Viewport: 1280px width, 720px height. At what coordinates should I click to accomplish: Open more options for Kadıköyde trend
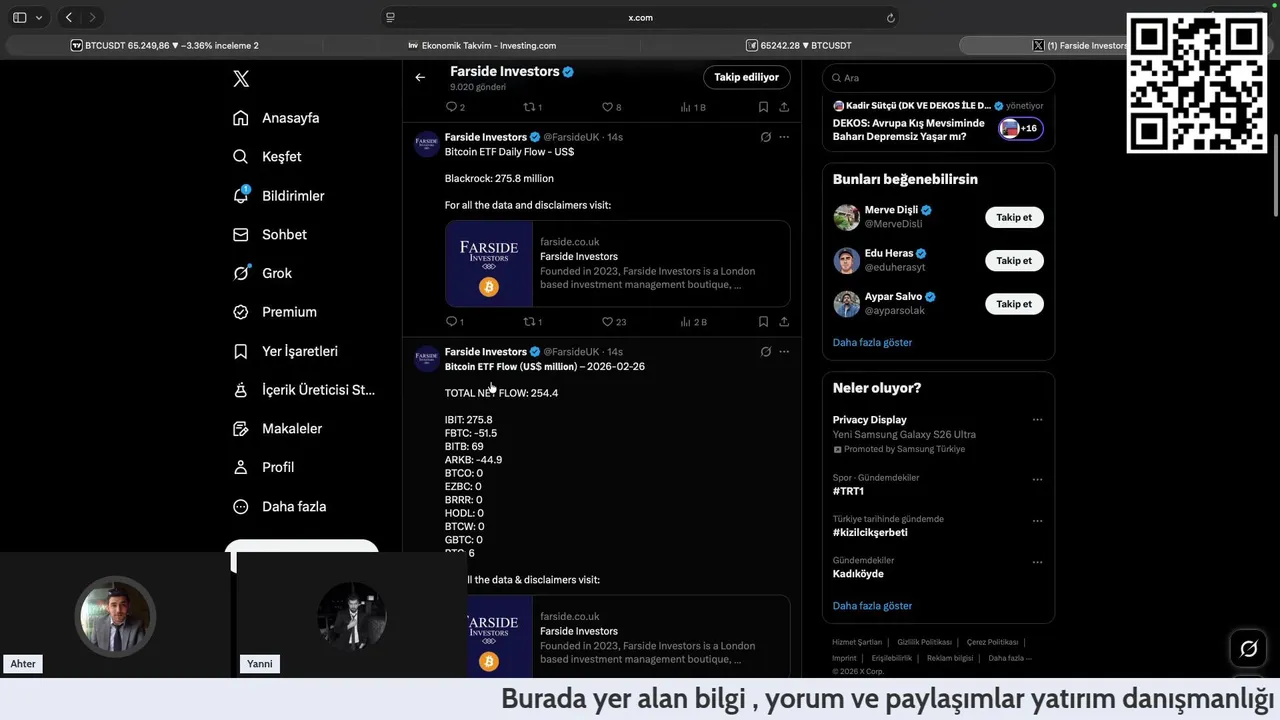point(1037,562)
